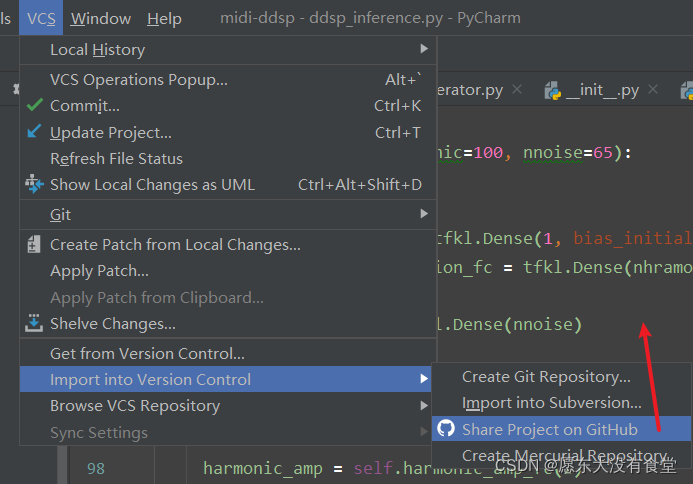Image resolution: width=693 pixels, height=484 pixels.
Task: Click Share Project on GitHub
Action: 562,429
